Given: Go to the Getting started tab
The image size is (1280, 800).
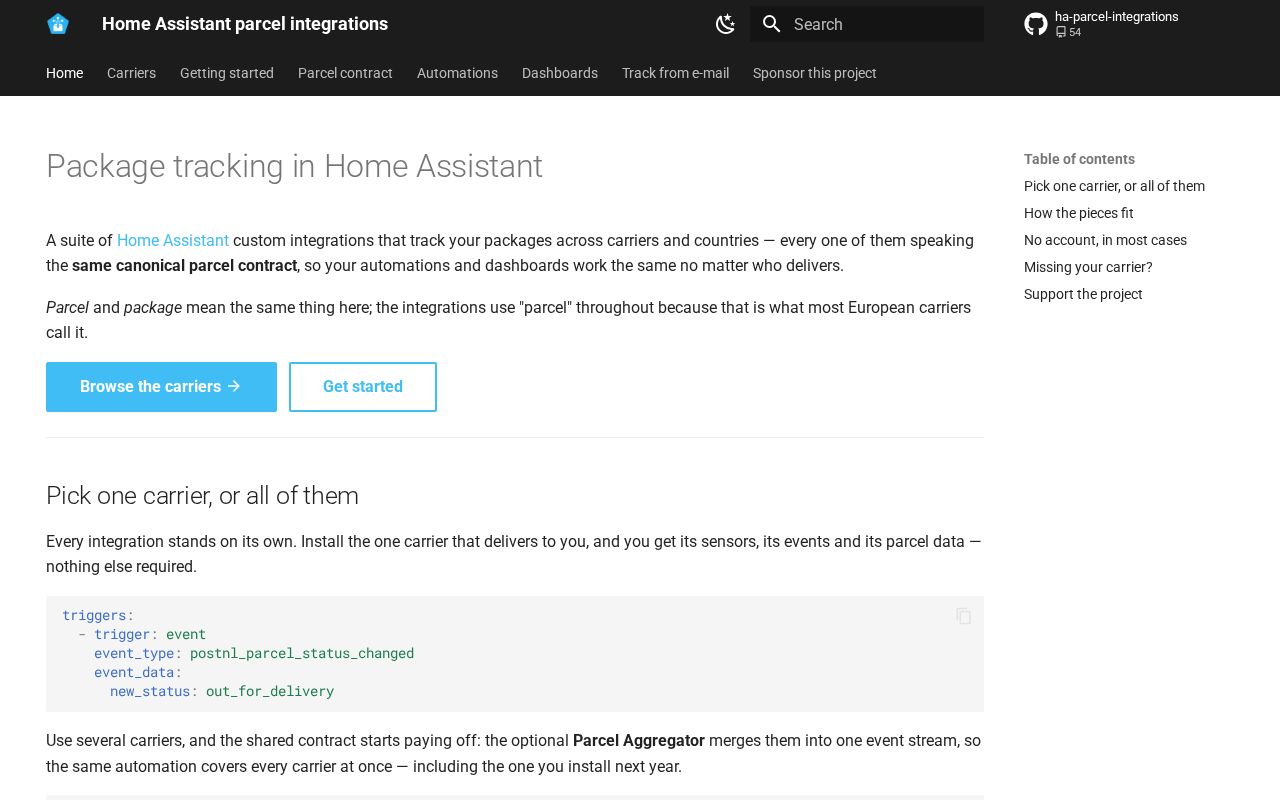Looking at the screenshot, I should [x=227, y=73].
